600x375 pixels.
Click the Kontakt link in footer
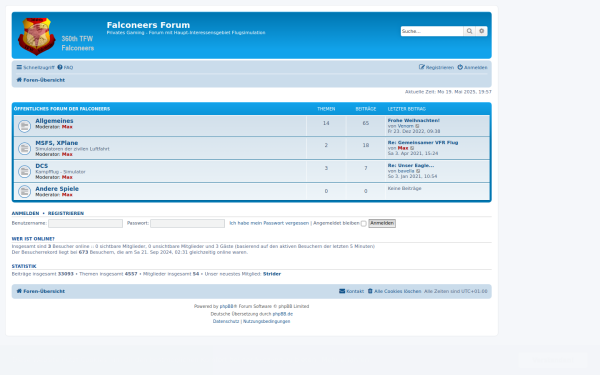click(x=351, y=291)
